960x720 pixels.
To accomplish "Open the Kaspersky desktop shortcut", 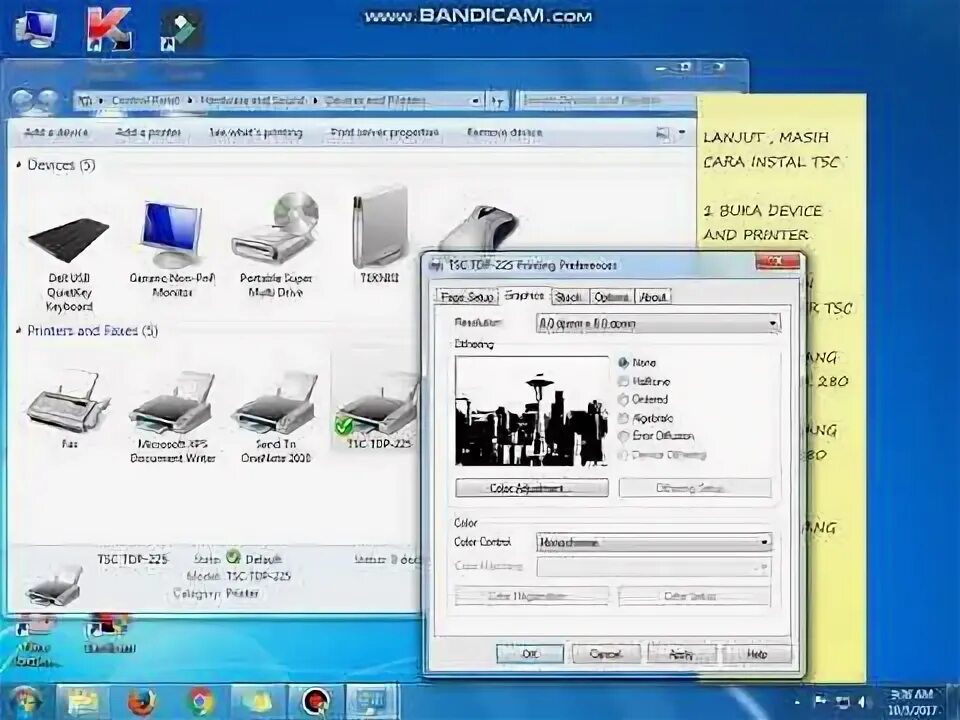I will tap(109, 28).
